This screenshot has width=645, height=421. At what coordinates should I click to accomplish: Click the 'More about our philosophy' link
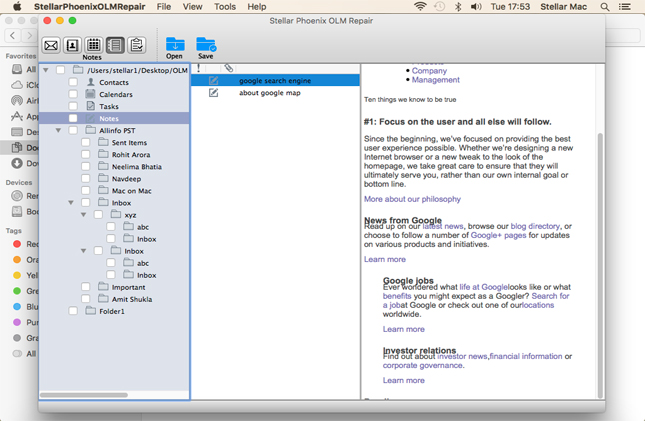tap(412, 199)
